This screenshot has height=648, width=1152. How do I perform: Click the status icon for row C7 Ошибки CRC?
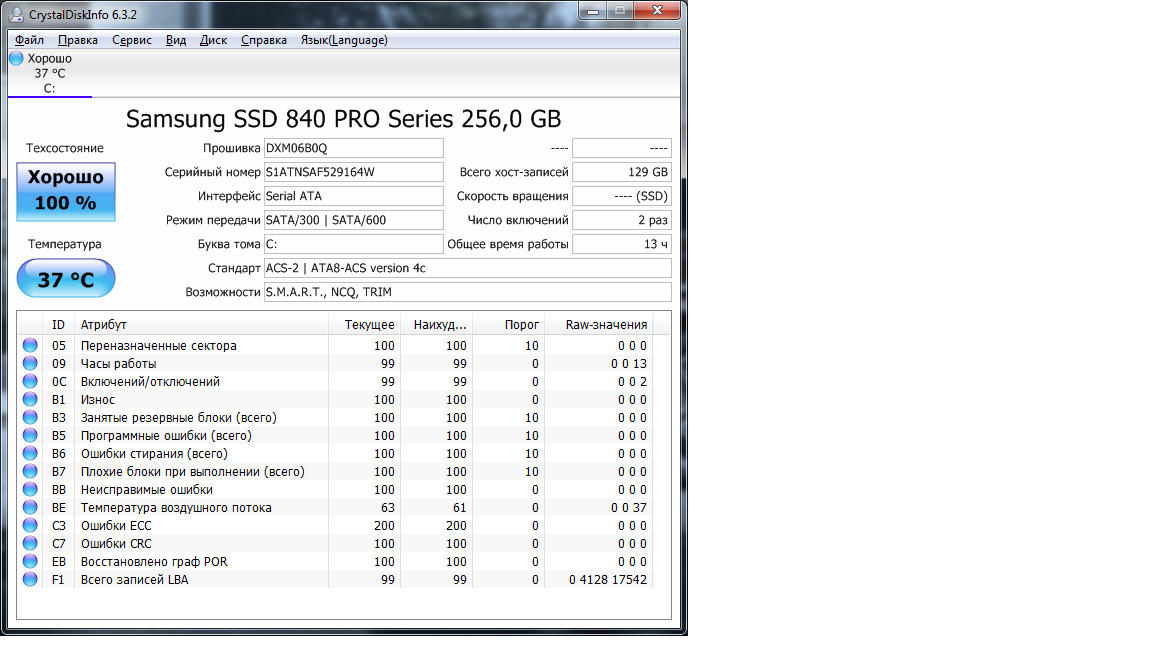(x=30, y=543)
